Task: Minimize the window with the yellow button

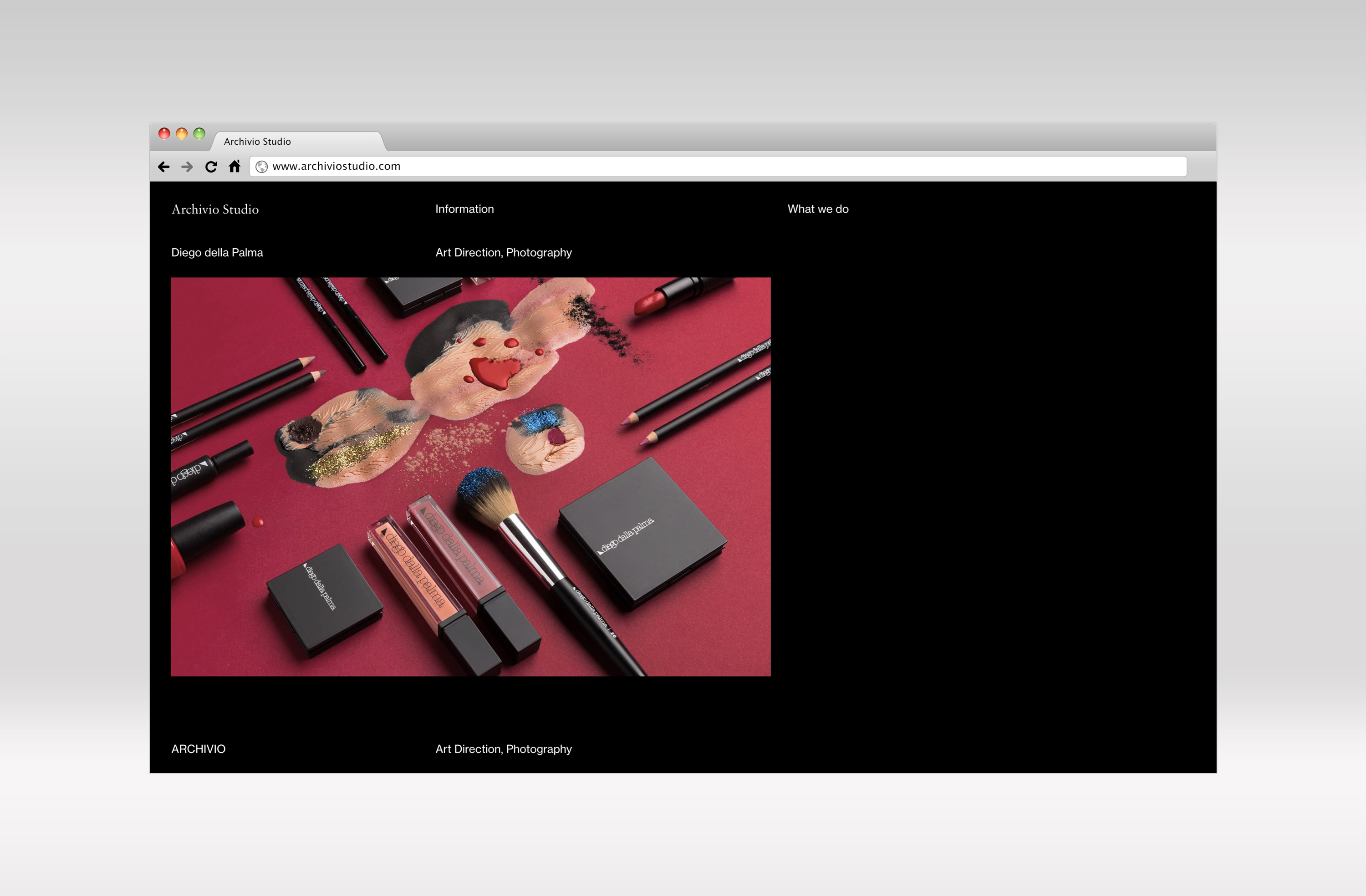Action: 181,134
